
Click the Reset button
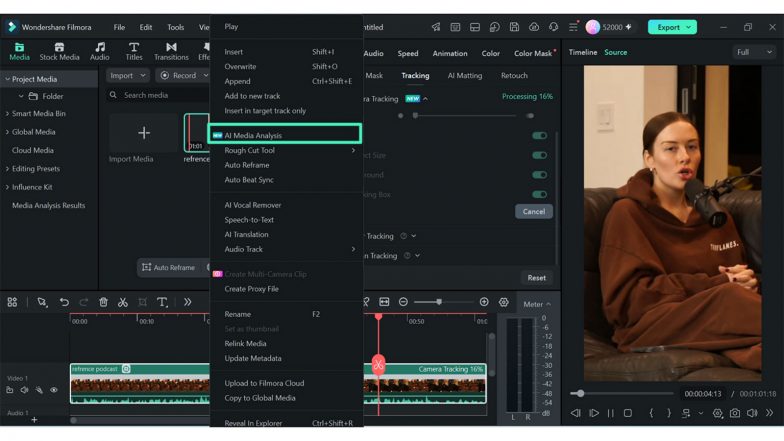[536, 278]
